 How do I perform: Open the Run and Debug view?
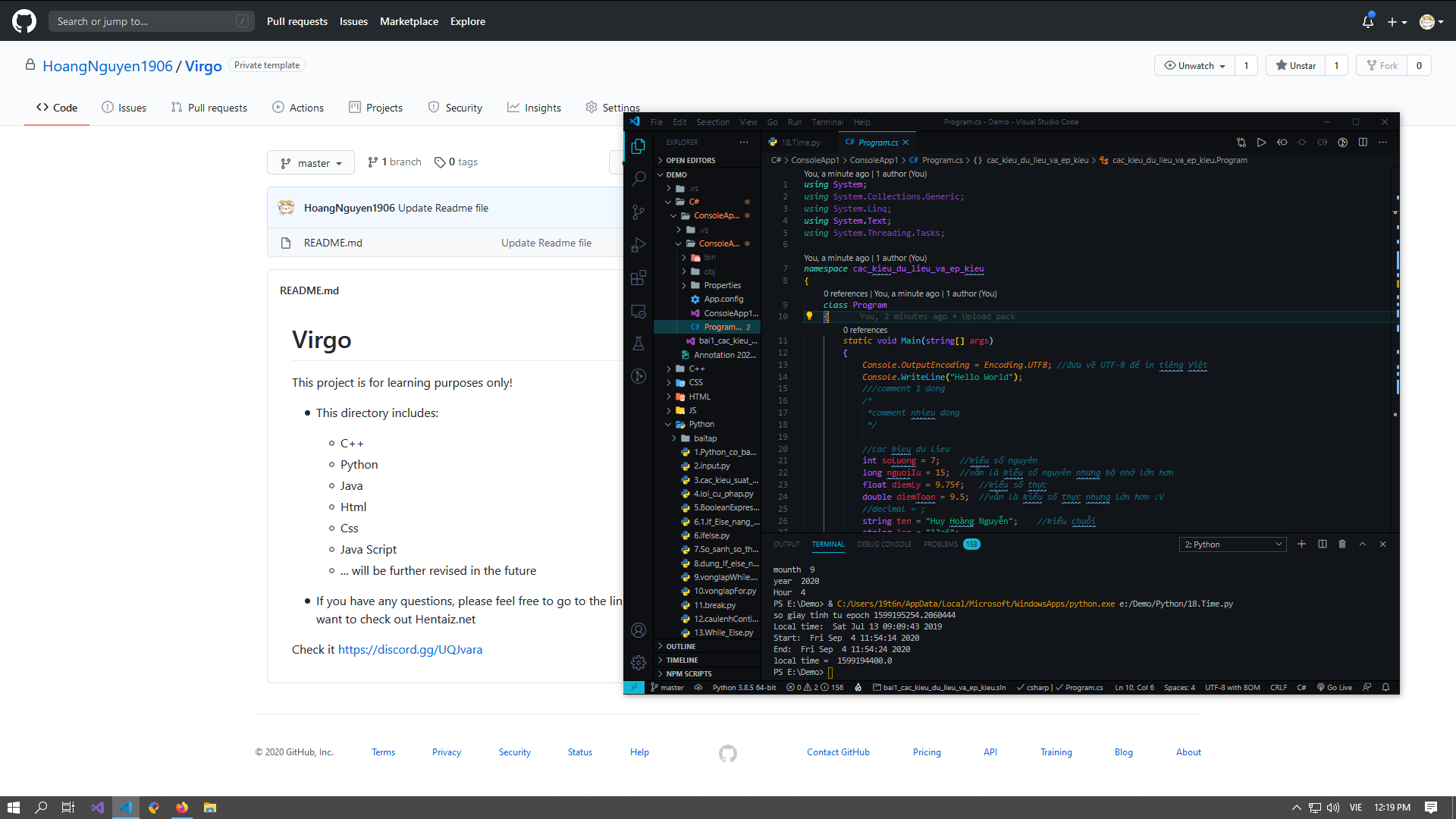tap(639, 245)
